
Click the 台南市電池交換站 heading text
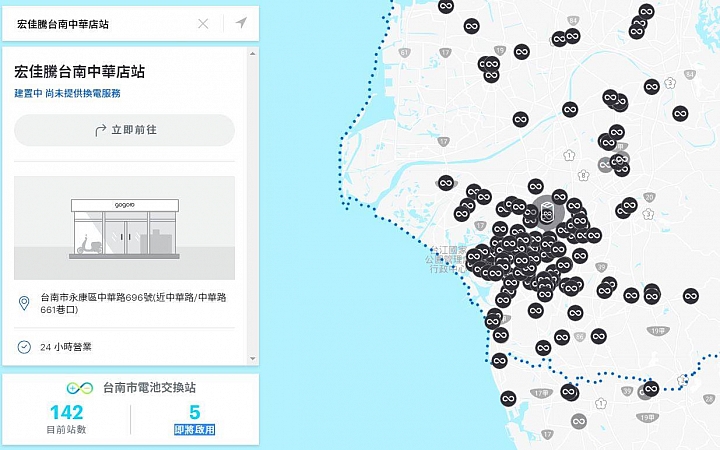[x=150, y=388]
